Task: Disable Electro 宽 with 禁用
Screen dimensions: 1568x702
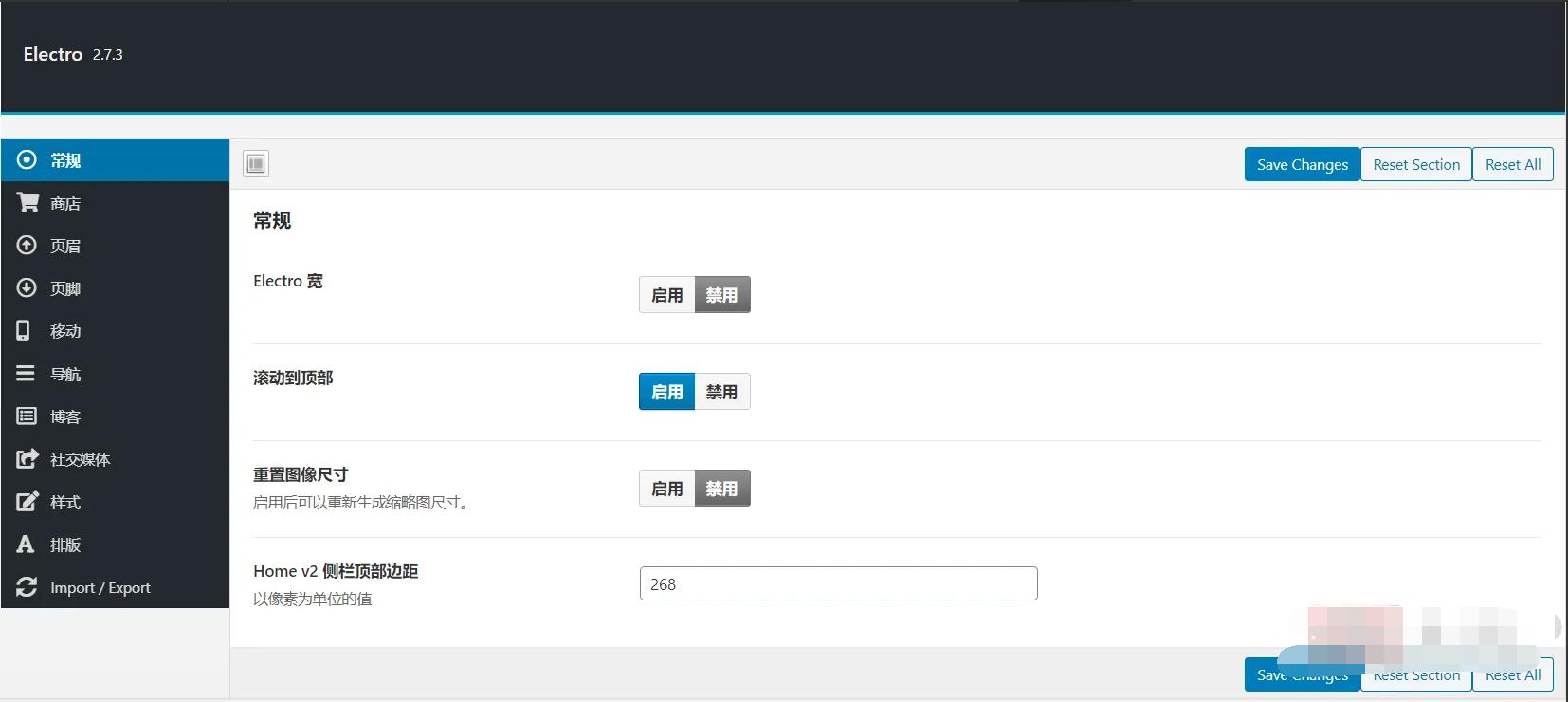Action: click(x=722, y=295)
